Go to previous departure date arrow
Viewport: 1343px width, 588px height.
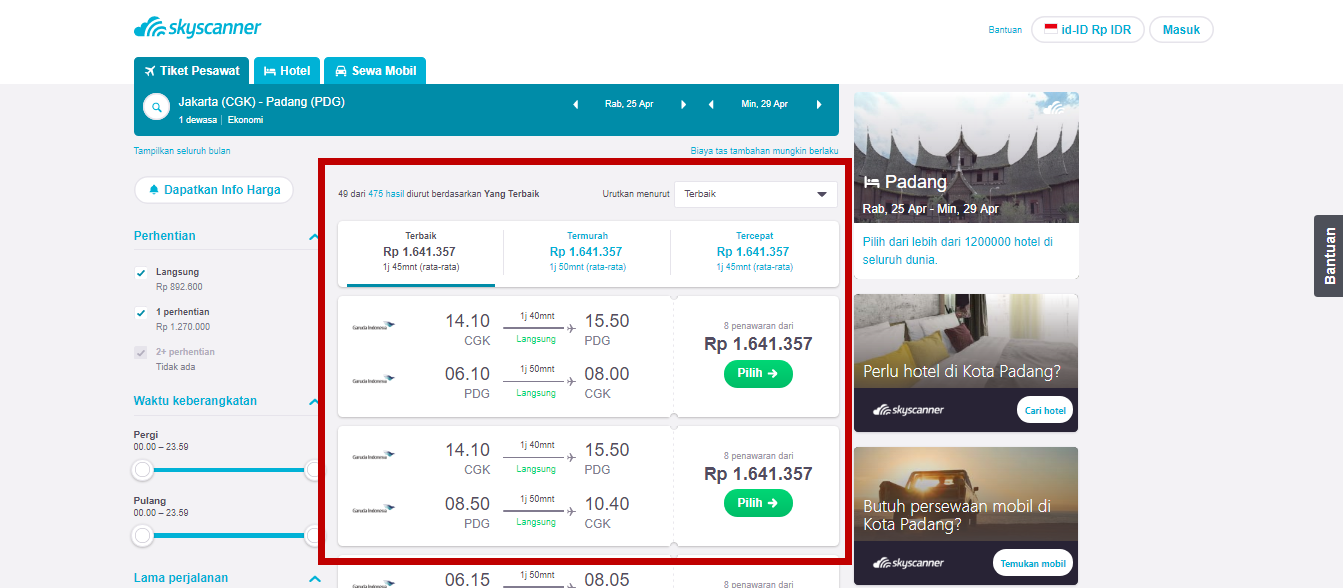(575, 104)
